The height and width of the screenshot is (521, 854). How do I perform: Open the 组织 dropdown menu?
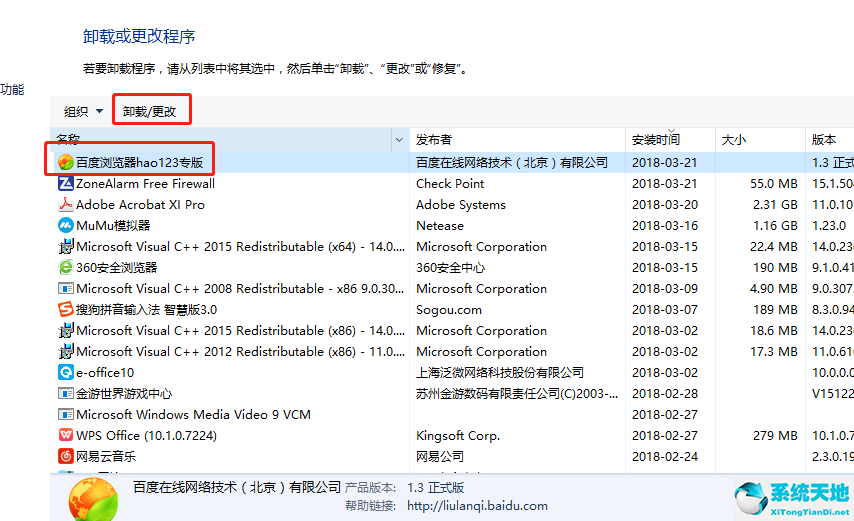(x=83, y=111)
